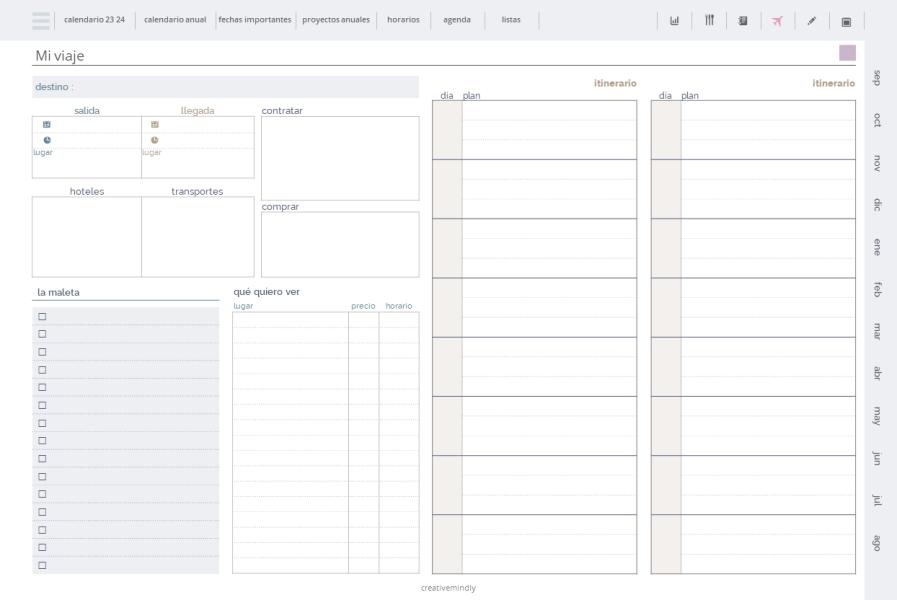This screenshot has width=897, height=600.
Task: Click the salida calendar date icon
Action: pyautogui.click(x=47, y=125)
